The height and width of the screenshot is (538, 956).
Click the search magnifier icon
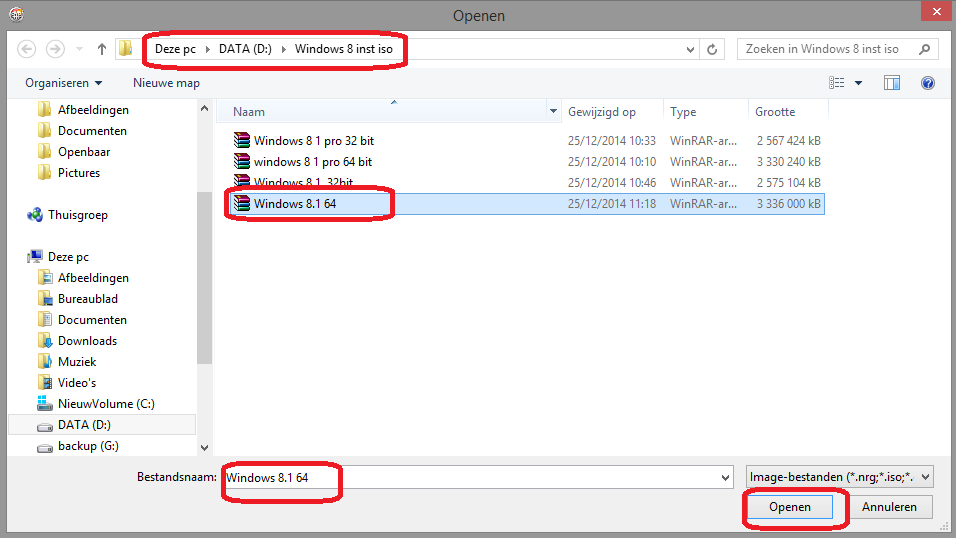925,49
